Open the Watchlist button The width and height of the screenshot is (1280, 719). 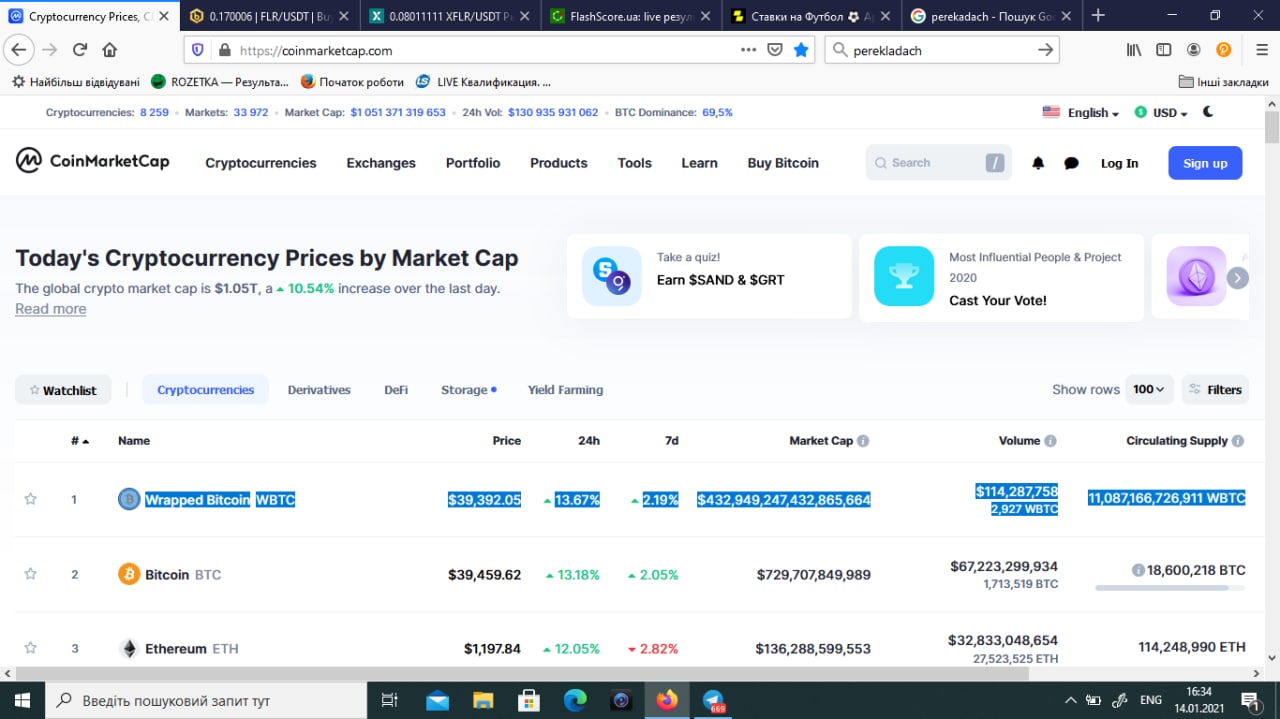[63, 390]
